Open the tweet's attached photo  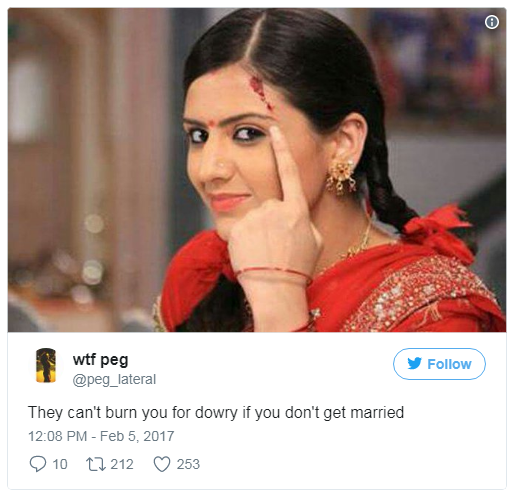pyautogui.click(x=257, y=170)
